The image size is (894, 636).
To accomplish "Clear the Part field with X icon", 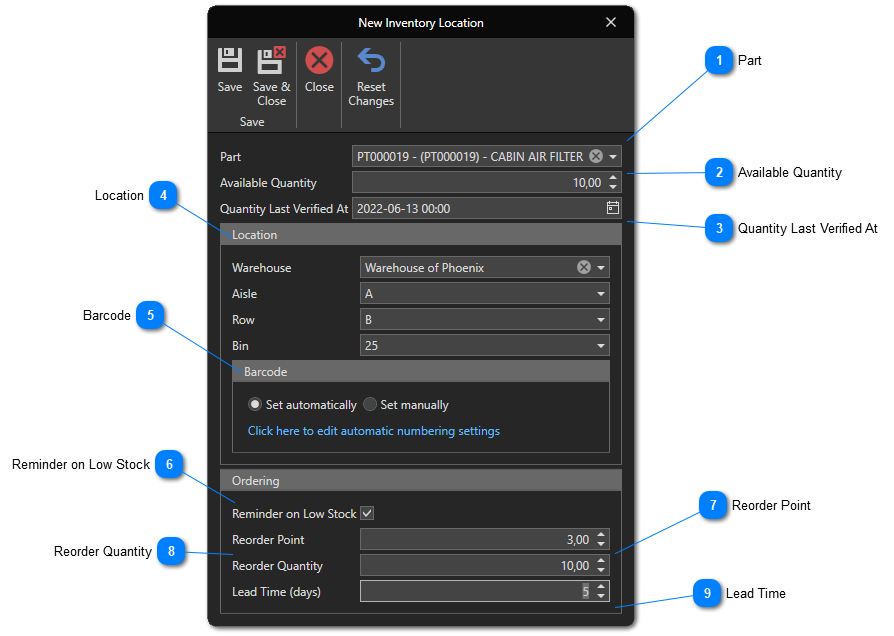I will 596,157.
